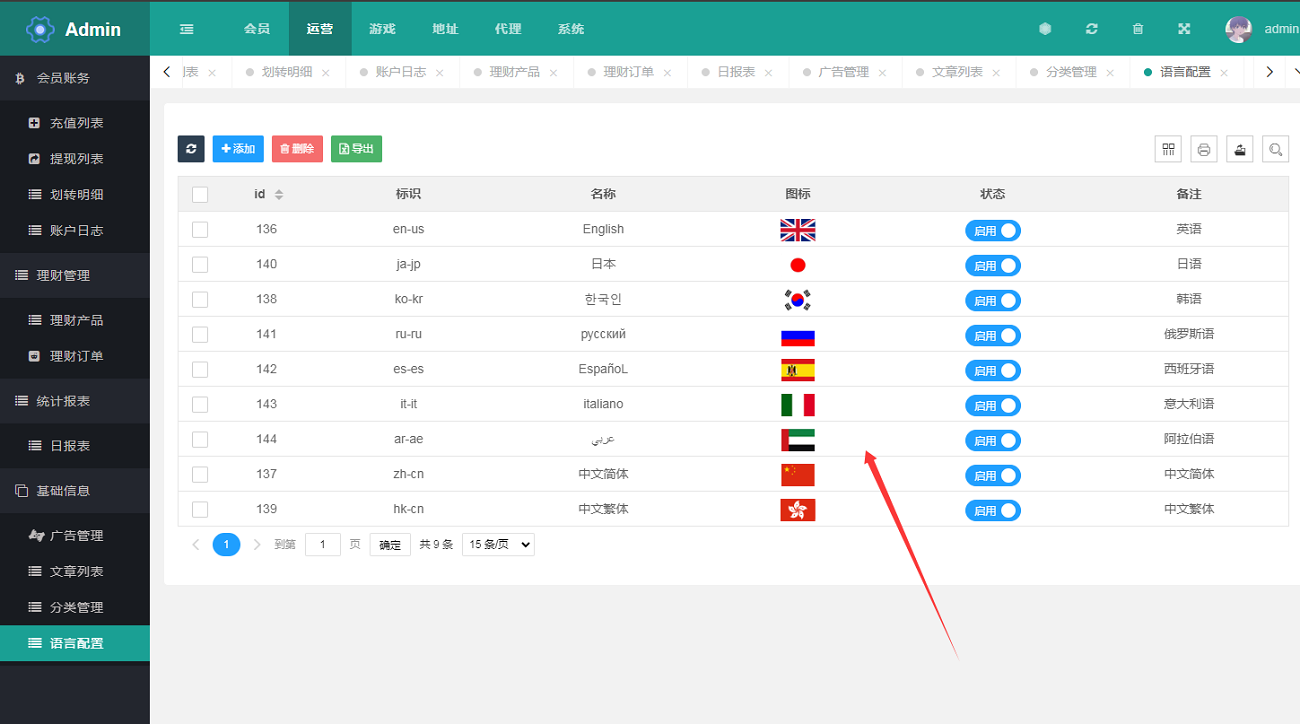Open the 15 条/页 page size dropdown
Screen dimensions: 1300x724
(x=498, y=545)
